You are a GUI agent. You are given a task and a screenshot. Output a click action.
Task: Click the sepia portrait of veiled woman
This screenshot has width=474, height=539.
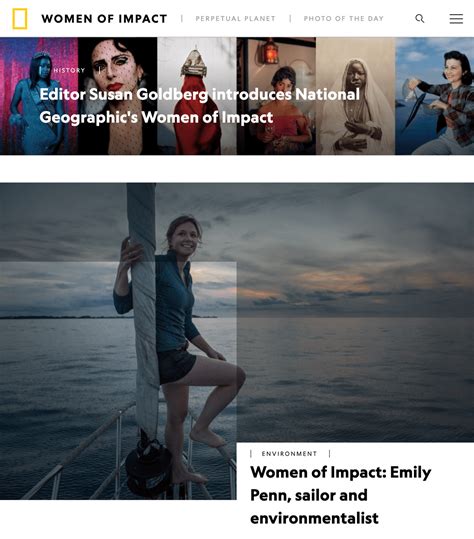[x=355, y=96]
